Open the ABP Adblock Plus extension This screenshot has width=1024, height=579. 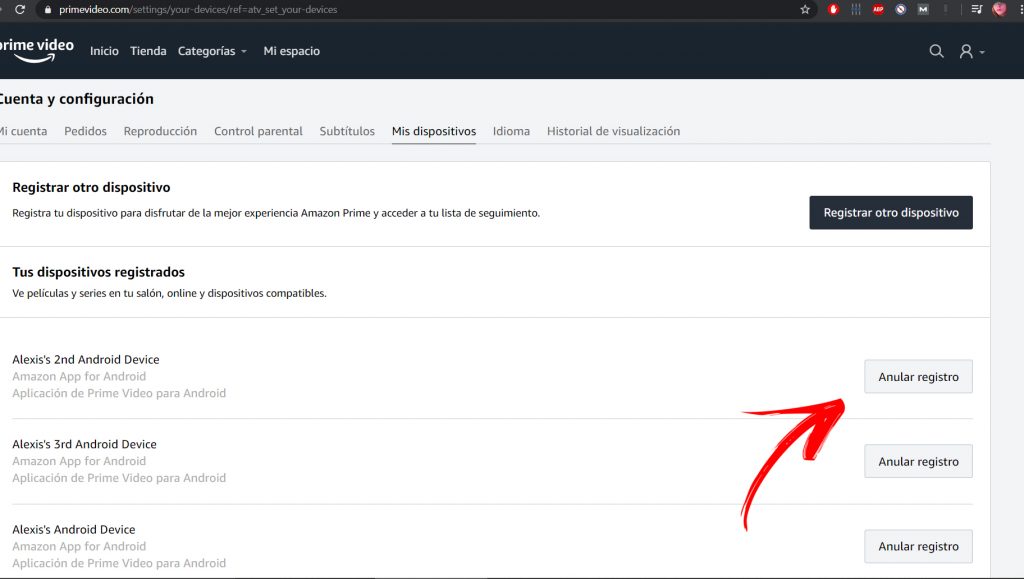878,9
